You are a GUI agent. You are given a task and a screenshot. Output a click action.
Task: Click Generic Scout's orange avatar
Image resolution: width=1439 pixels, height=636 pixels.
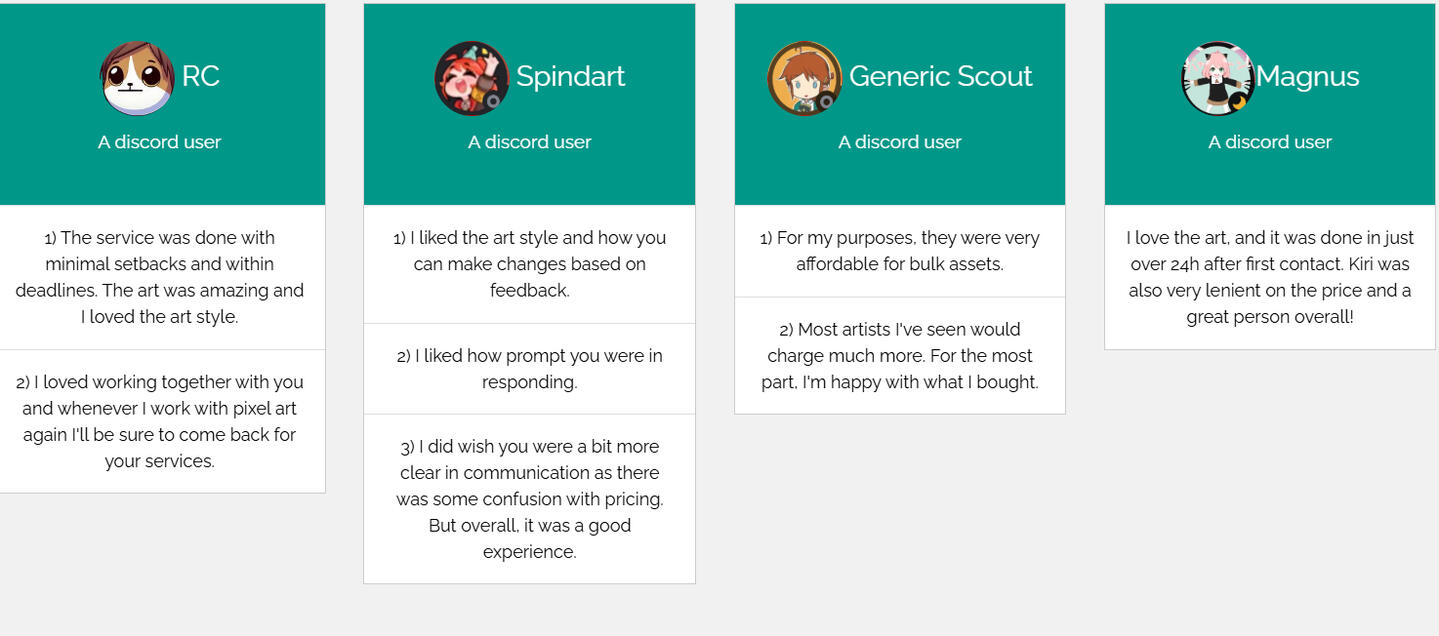click(805, 78)
